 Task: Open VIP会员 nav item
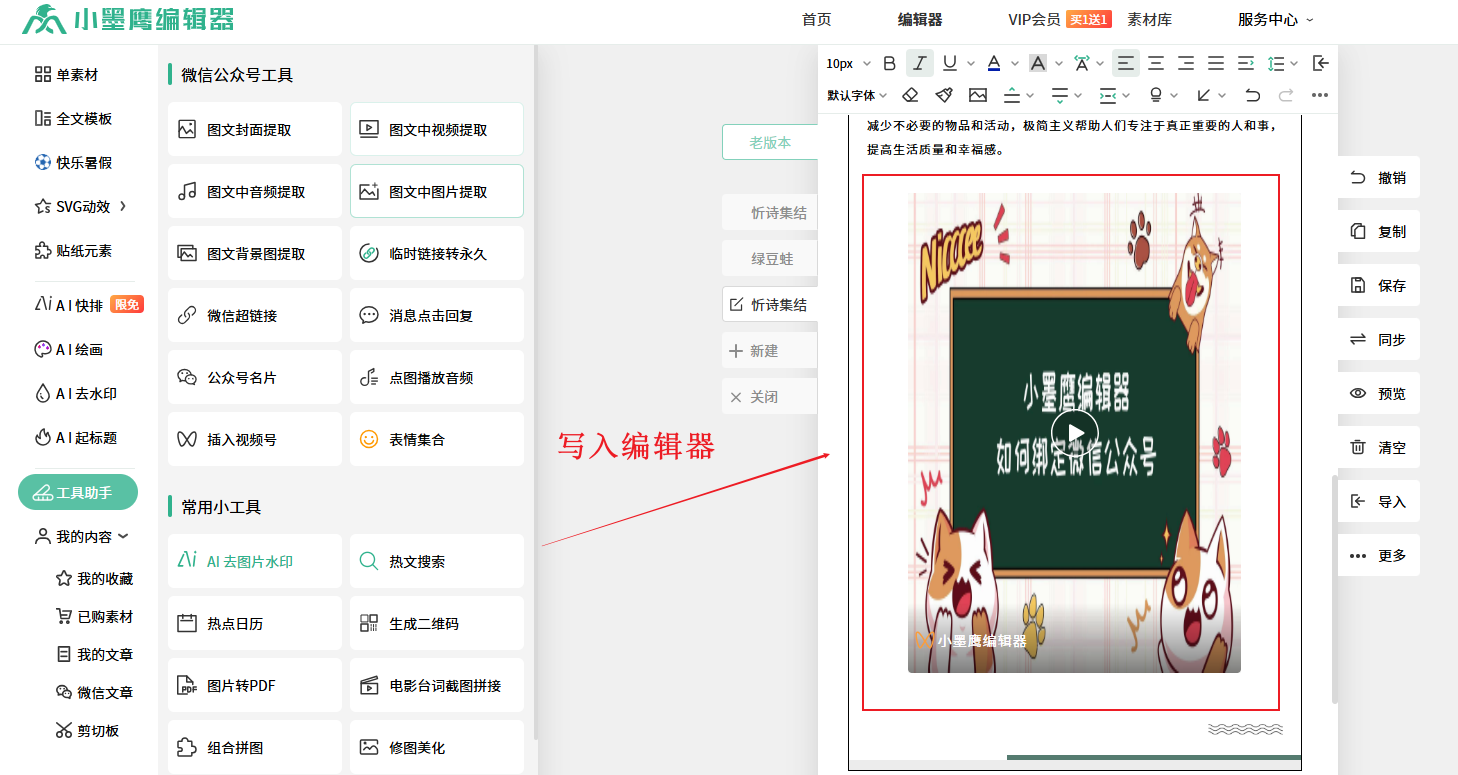1034,19
